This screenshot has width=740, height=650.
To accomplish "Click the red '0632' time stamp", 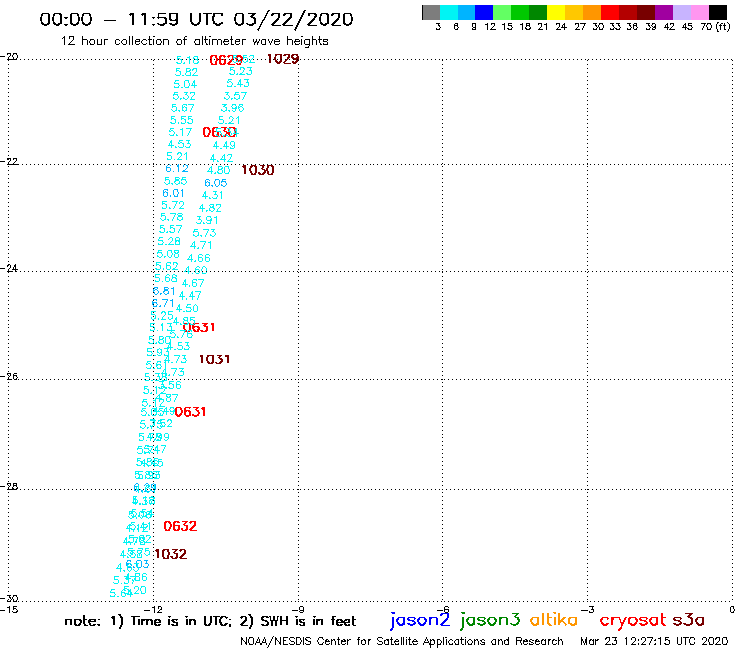I will pyautogui.click(x=180, y=526).
